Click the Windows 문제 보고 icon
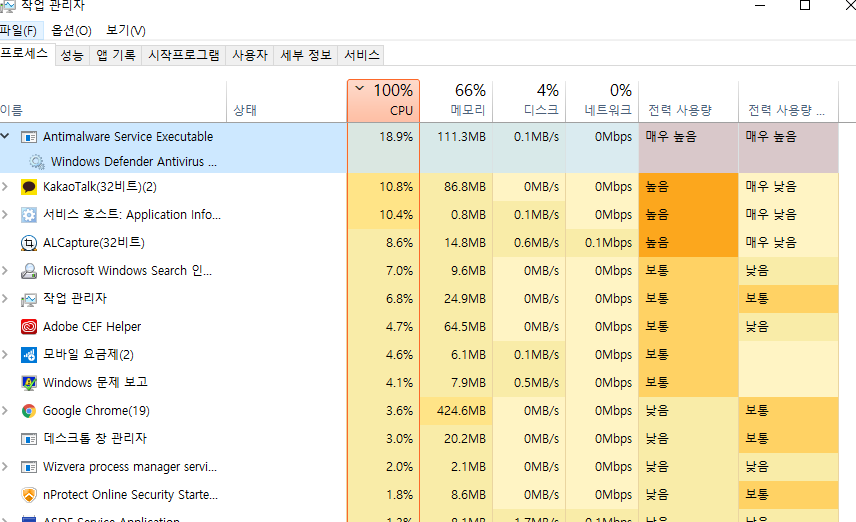The height and width of the screenshot is (522, 856). point(28,383)
